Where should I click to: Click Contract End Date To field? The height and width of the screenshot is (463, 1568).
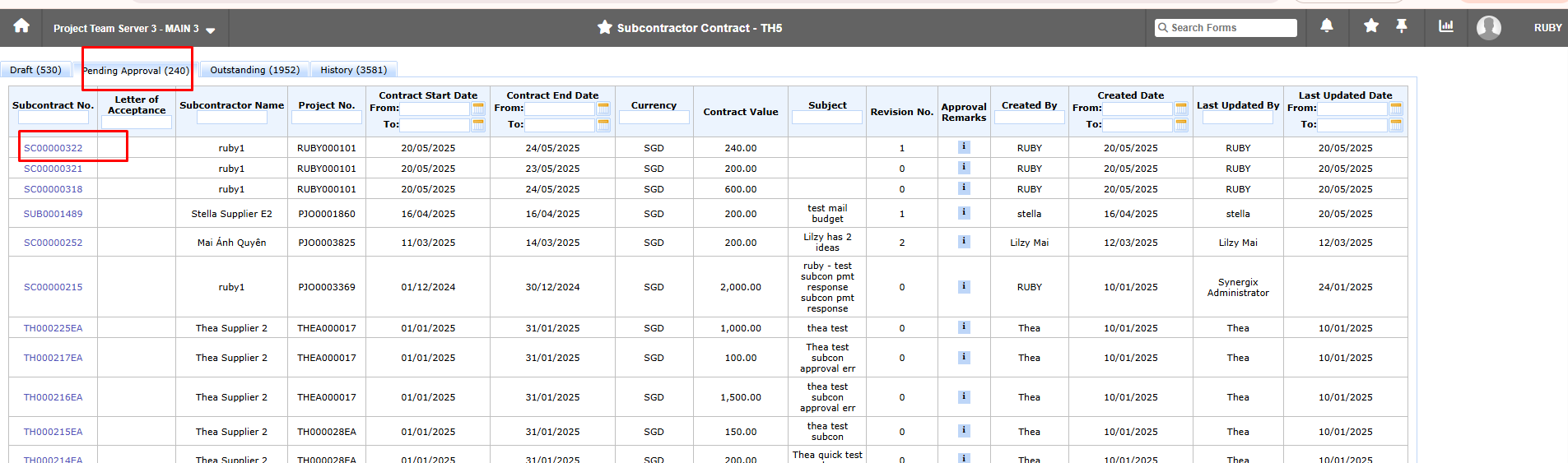560,125
